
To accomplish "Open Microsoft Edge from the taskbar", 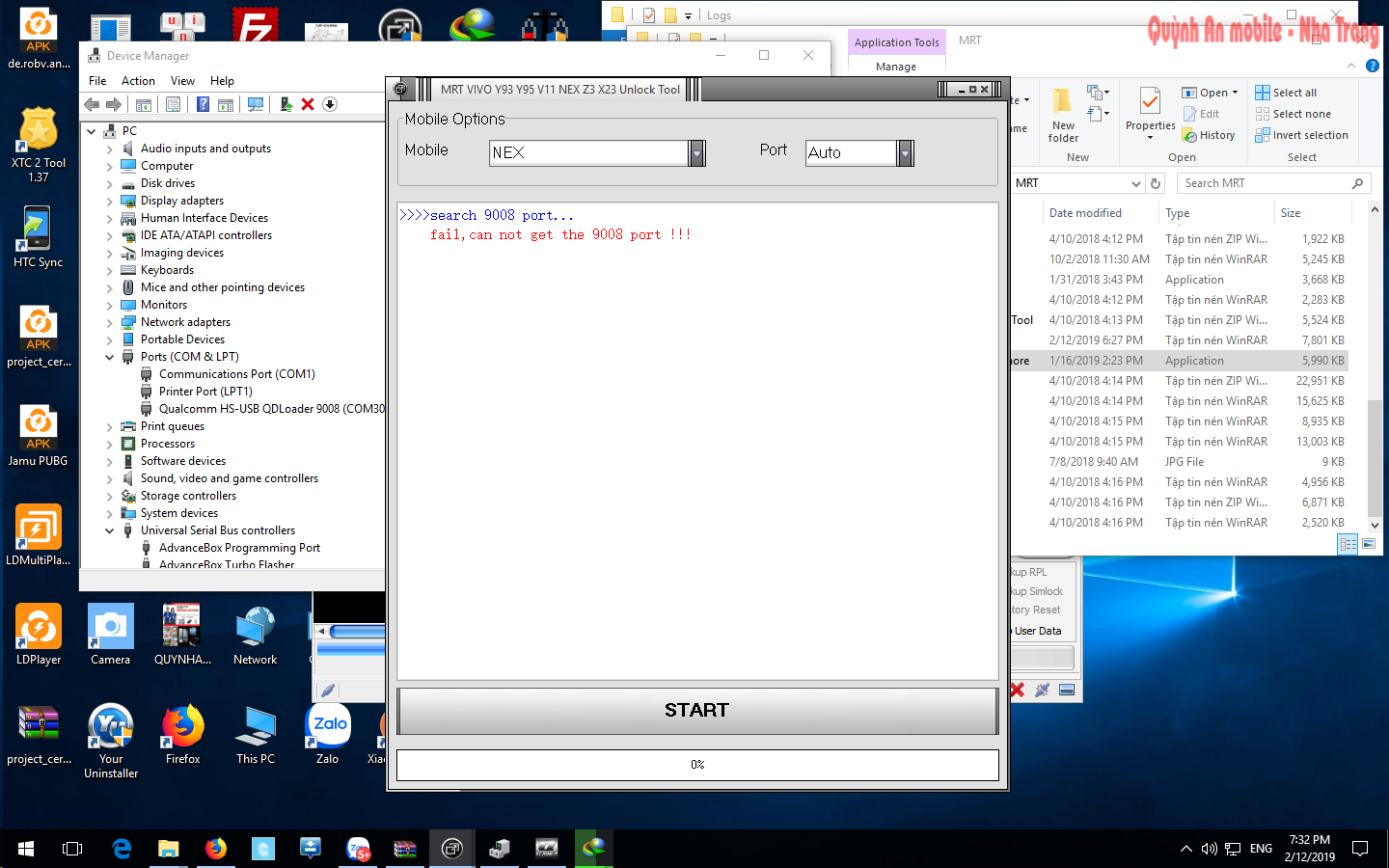I will click(x=122, y=849).
